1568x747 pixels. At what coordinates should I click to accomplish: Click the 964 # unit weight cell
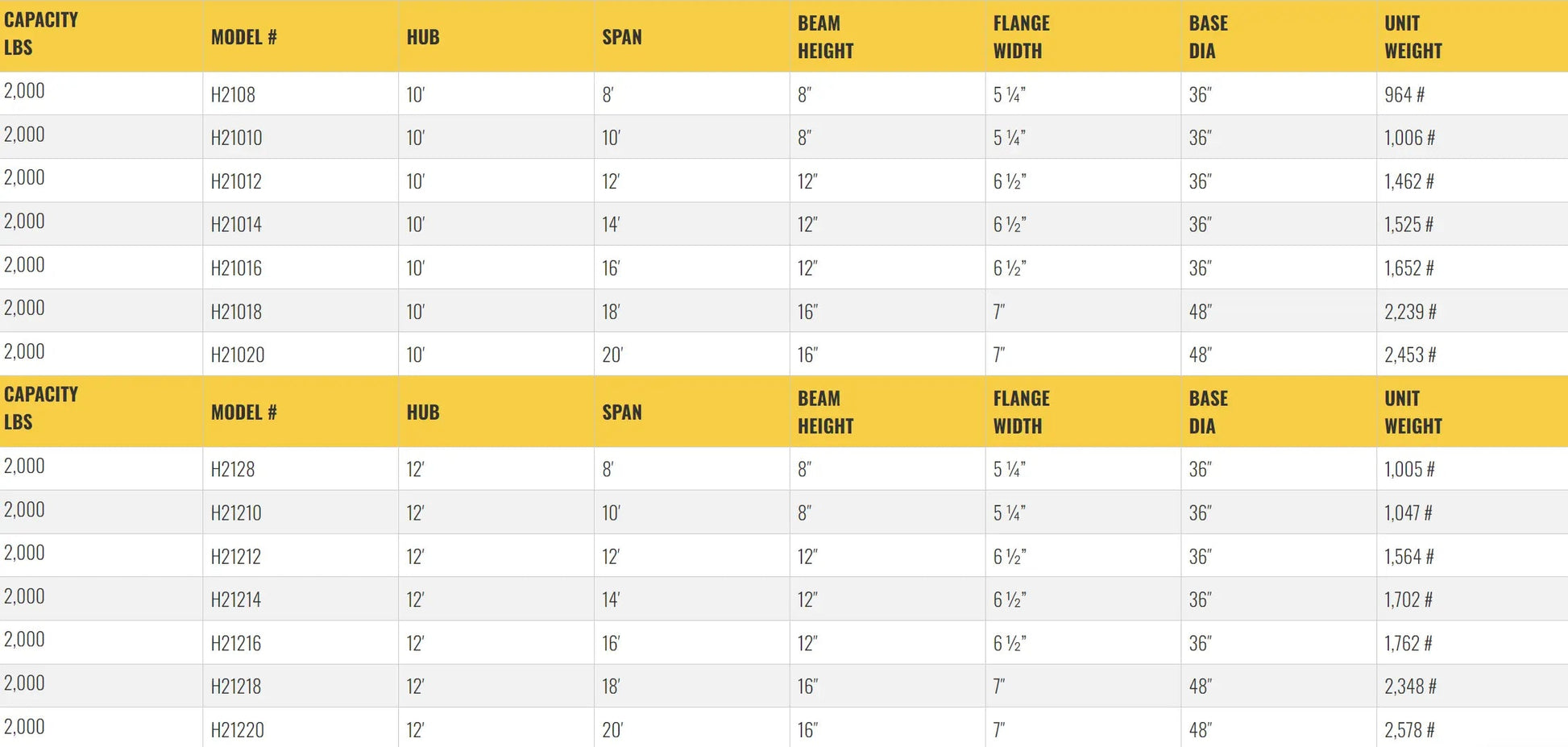(1404, 94)
